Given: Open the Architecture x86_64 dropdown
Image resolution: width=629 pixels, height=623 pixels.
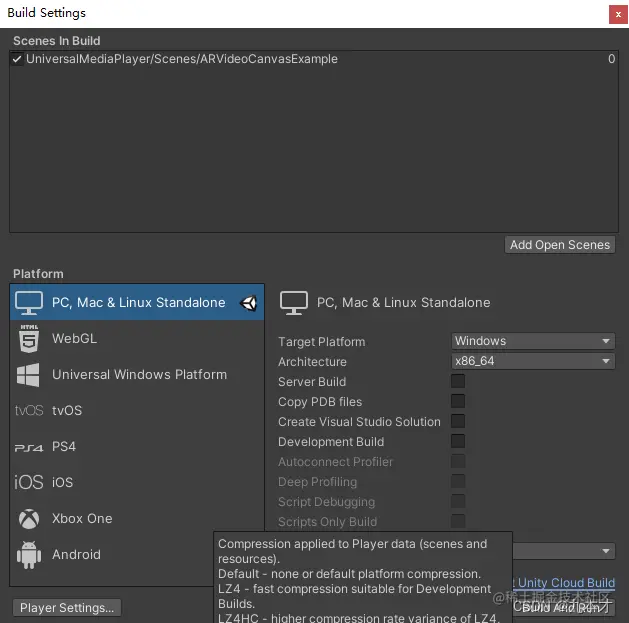Looking at the screenshot, I should click(533, 361).
